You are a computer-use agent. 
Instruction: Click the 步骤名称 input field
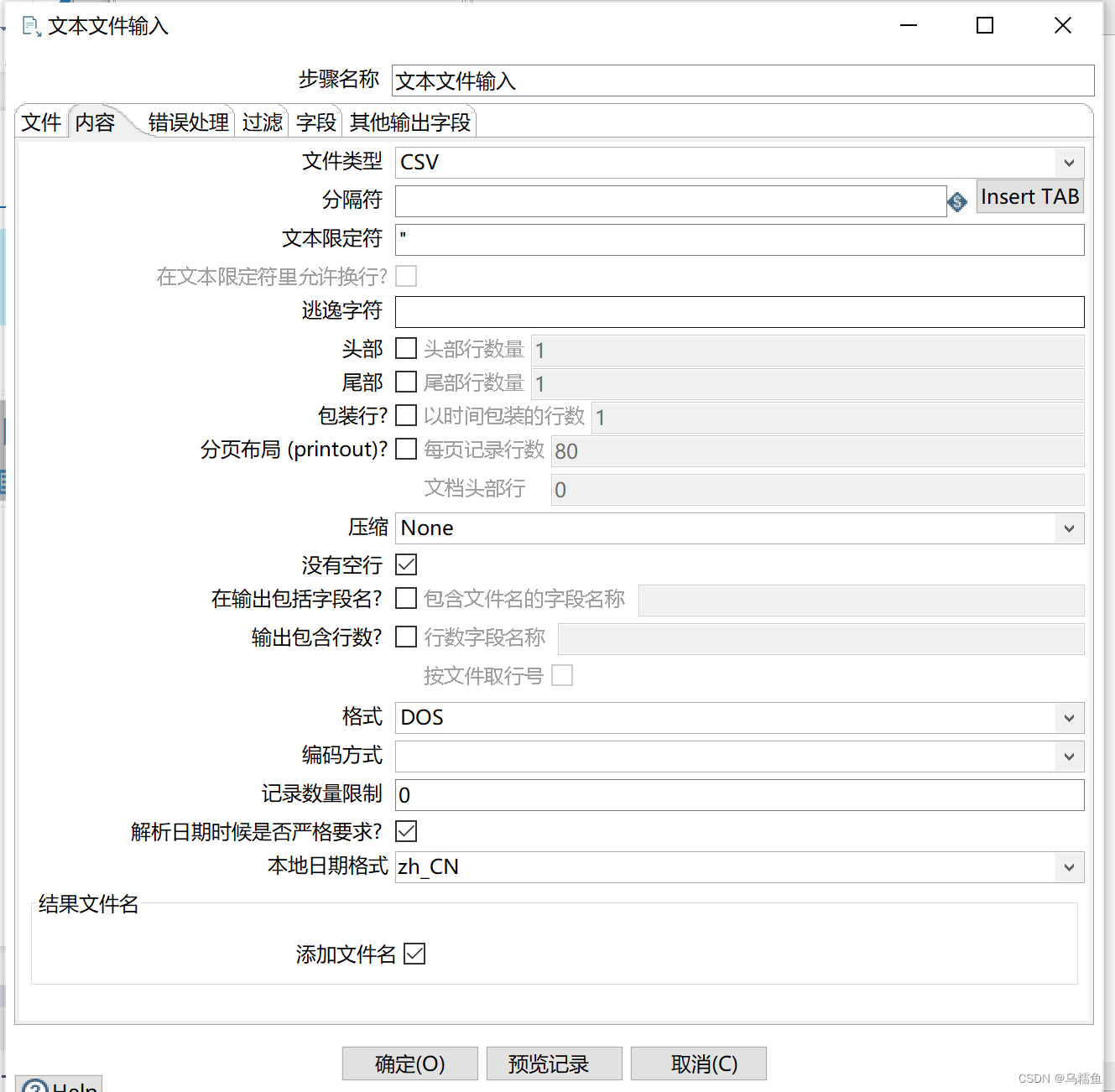tap(743, 81)
